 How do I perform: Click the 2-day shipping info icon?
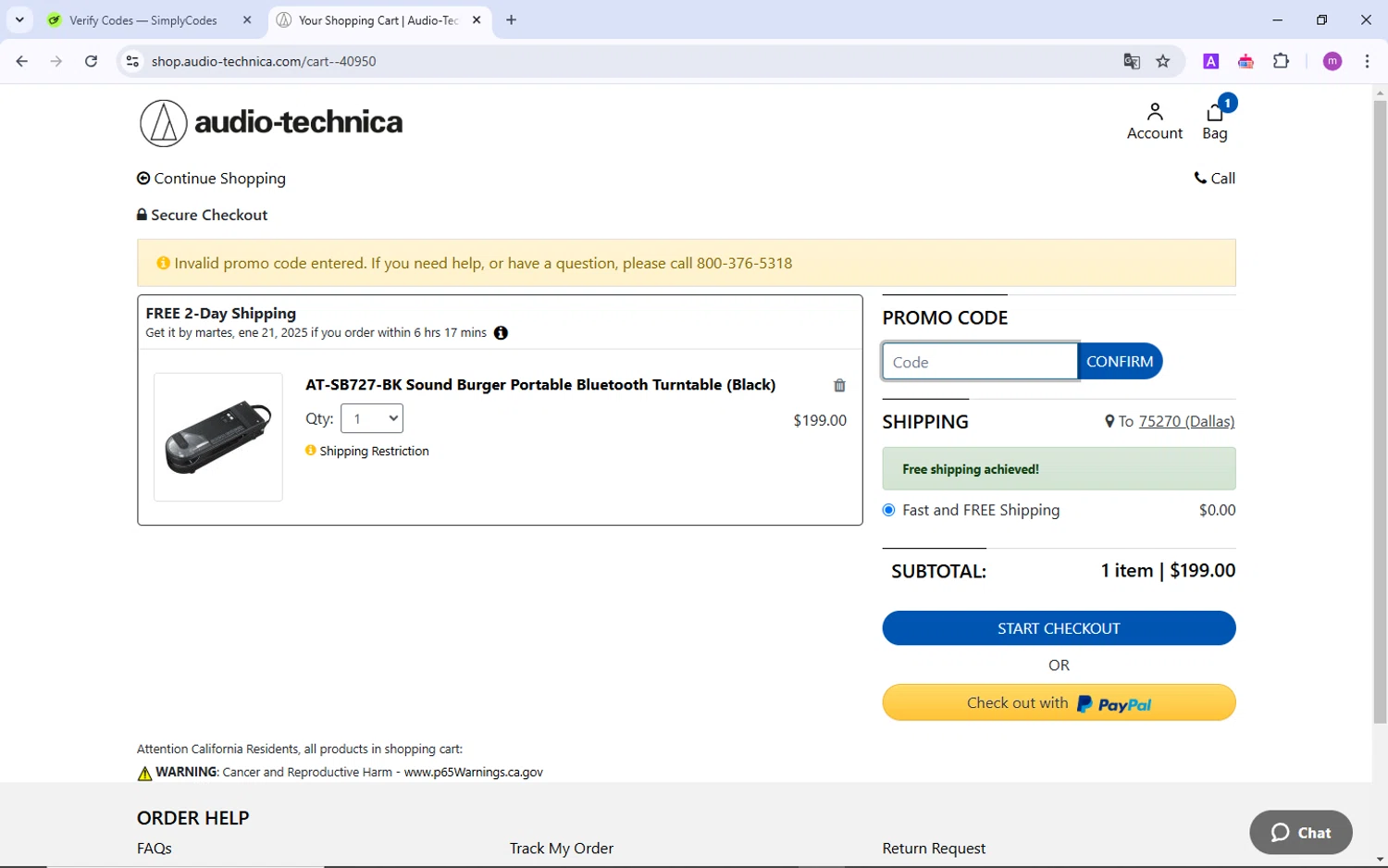501,333
